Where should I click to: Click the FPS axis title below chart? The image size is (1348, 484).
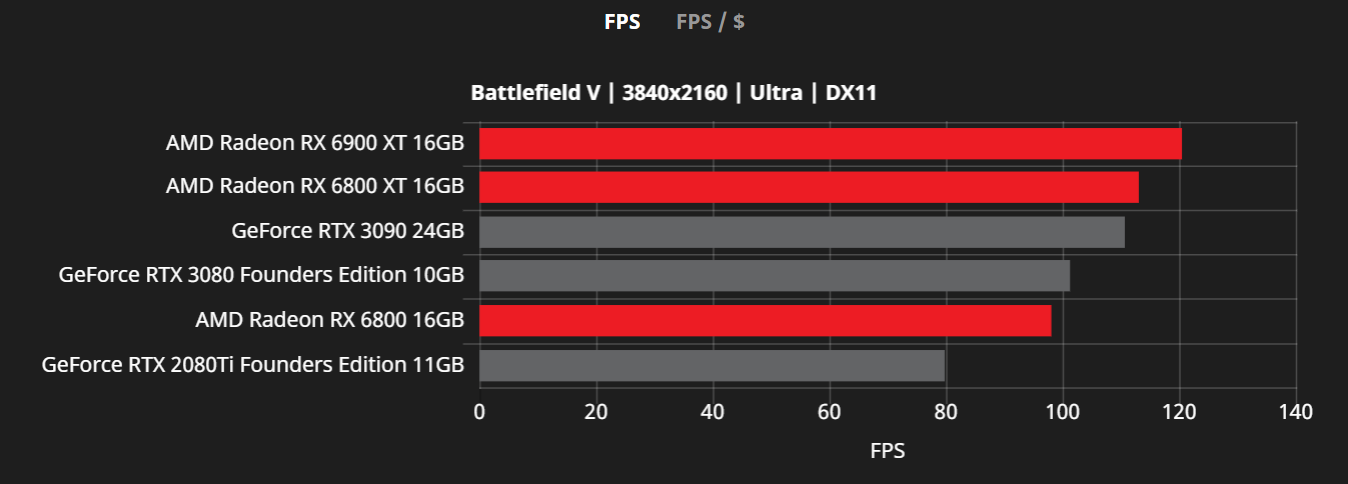pos(887,451)
